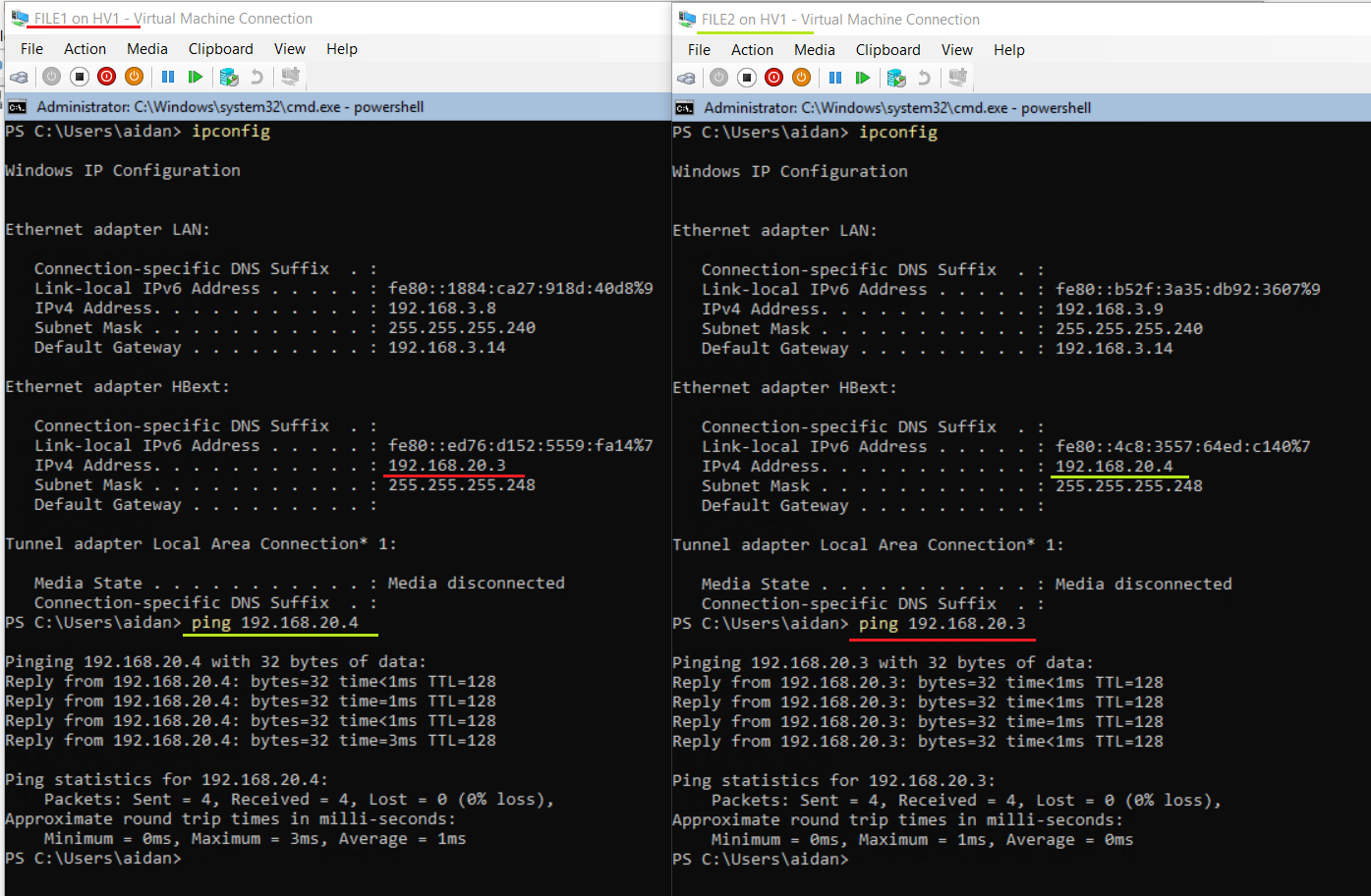
Task: Open Media menu in FILE1 window
Action: 147,48
